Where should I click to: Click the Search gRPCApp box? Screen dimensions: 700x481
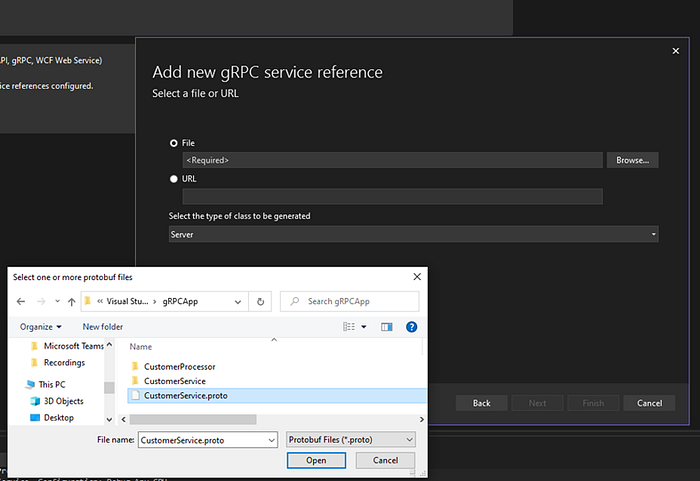pos(350,301)
